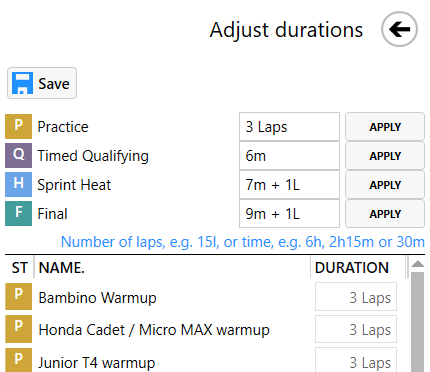430x372 pixels.
Task: Select the blue H Sprint Heat icon
Action: [x=18, y=184]
